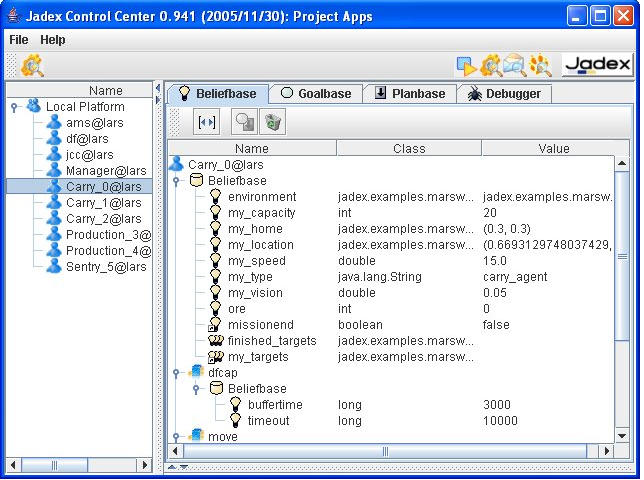Expand the move capability node
The width and height of the screenshot is (644, 480).
(x=176, y=436)
